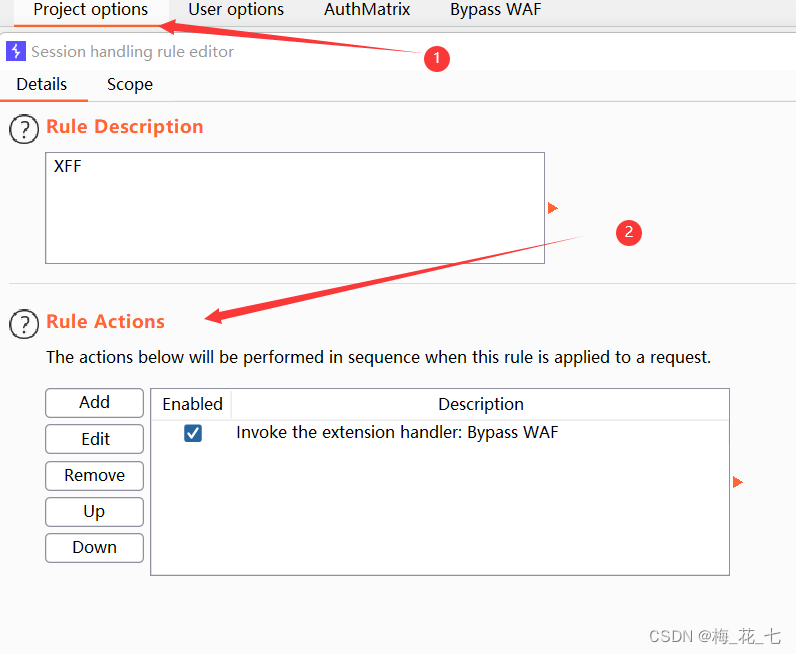The image size is (796, 654).
Task: Click the 'Session handling rule editor' window title
Action: pos(132,51)
